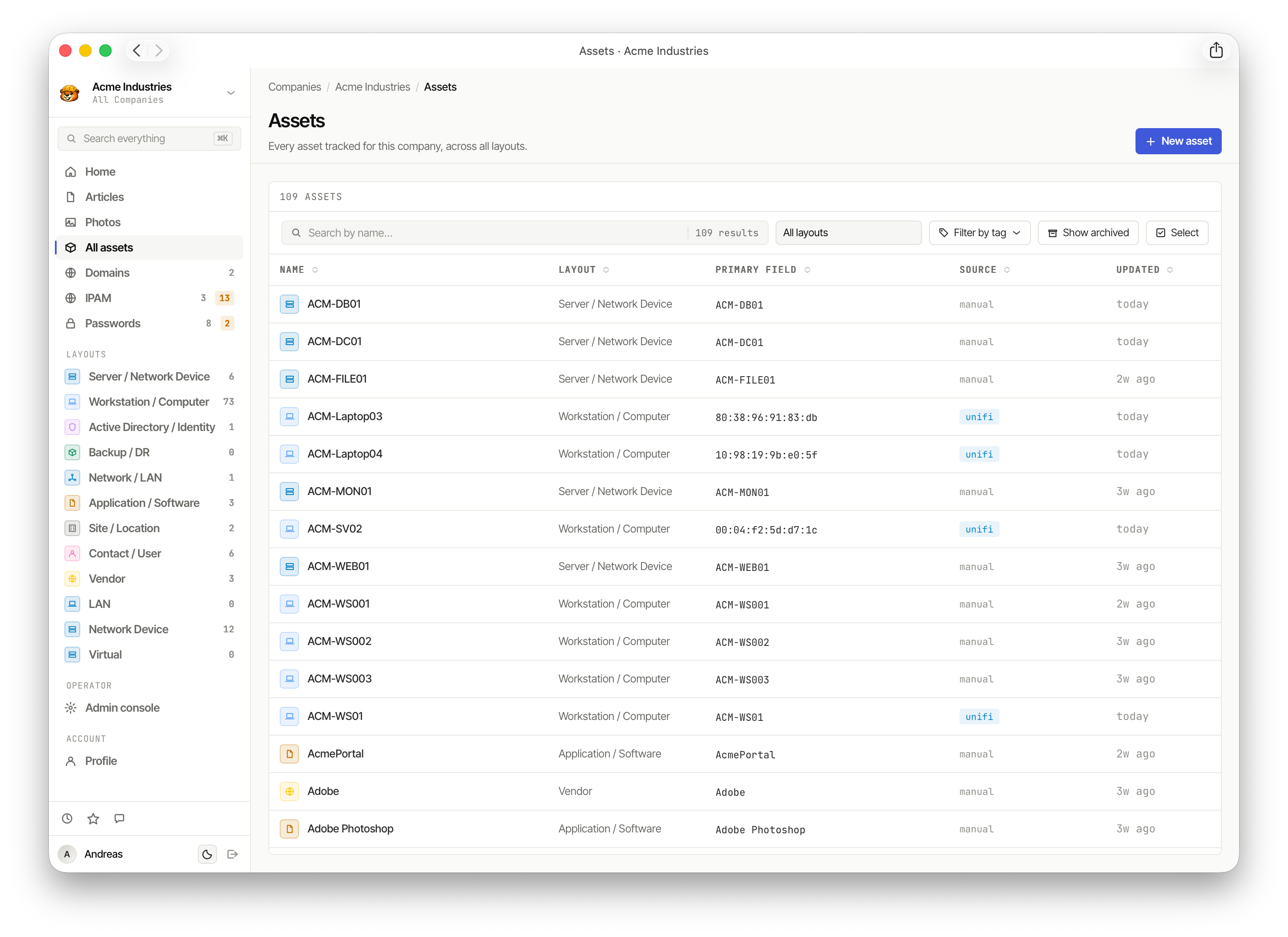Go forward with the right chevron

159,51
